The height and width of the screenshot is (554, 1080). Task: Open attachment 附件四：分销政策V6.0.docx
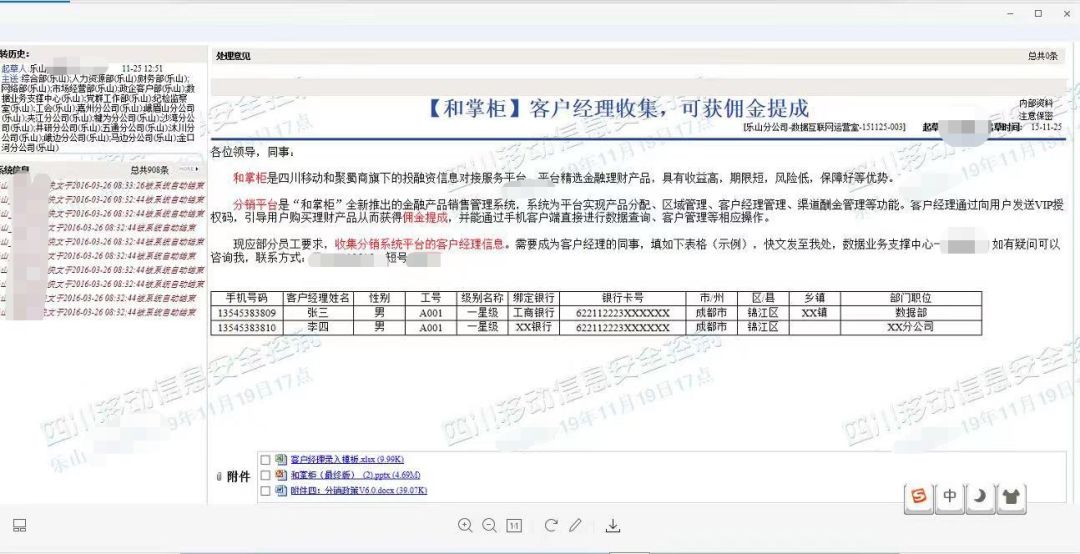pos(359,491)
